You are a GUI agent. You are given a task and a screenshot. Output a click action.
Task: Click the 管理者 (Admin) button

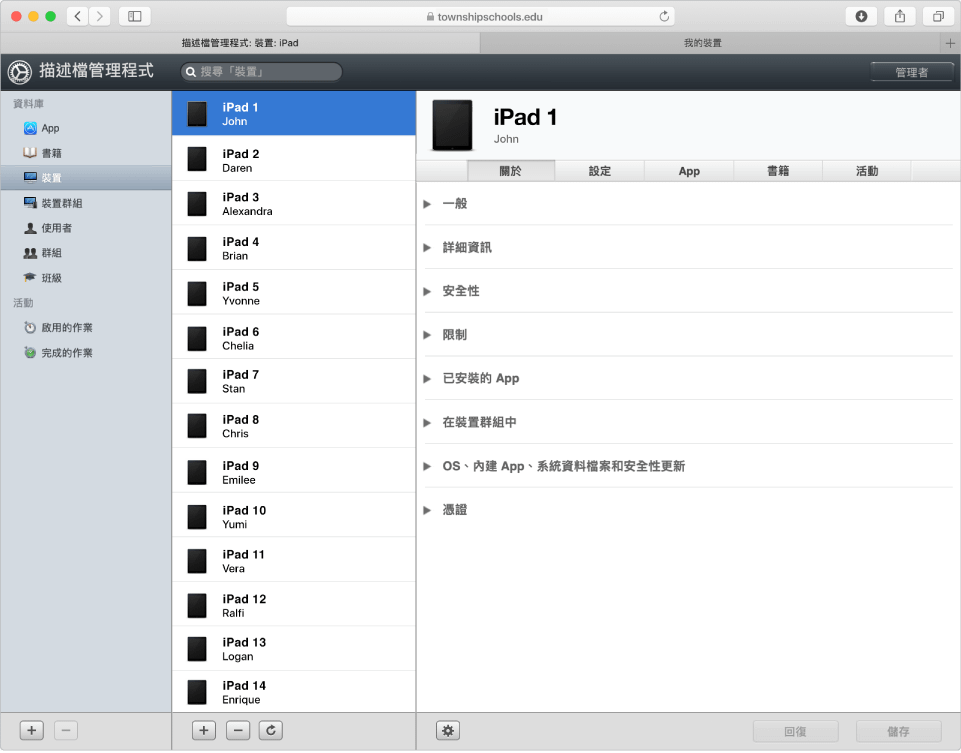click(x=911, y=72)
